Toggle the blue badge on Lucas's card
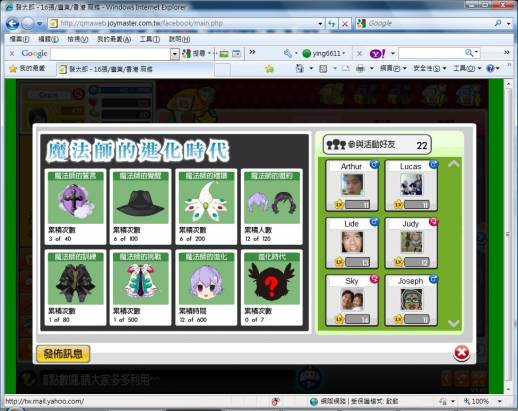This screenshot has height=411, width=518. pos(433,164)
